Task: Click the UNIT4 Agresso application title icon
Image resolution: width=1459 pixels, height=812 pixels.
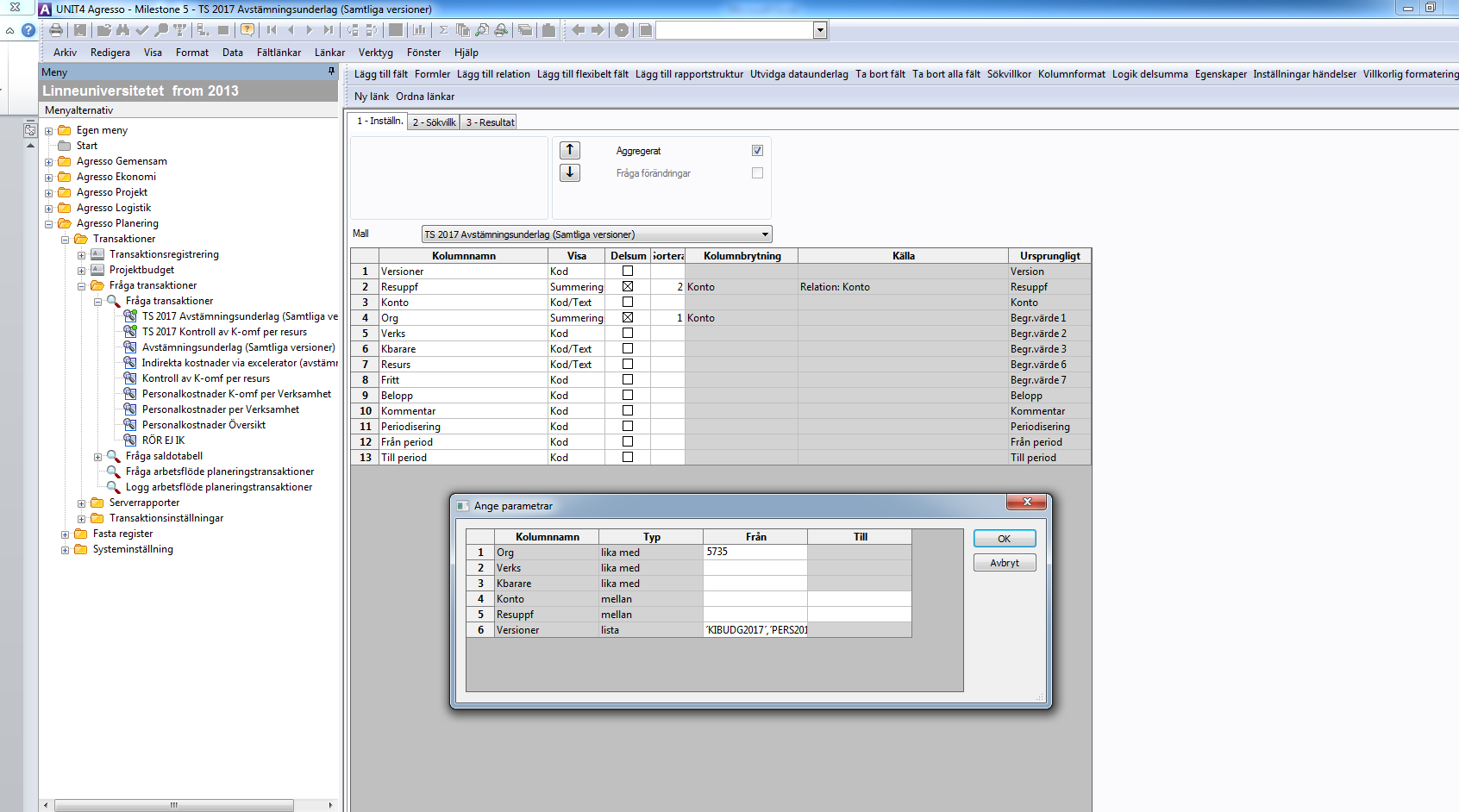Action: [x=45, y=9]
